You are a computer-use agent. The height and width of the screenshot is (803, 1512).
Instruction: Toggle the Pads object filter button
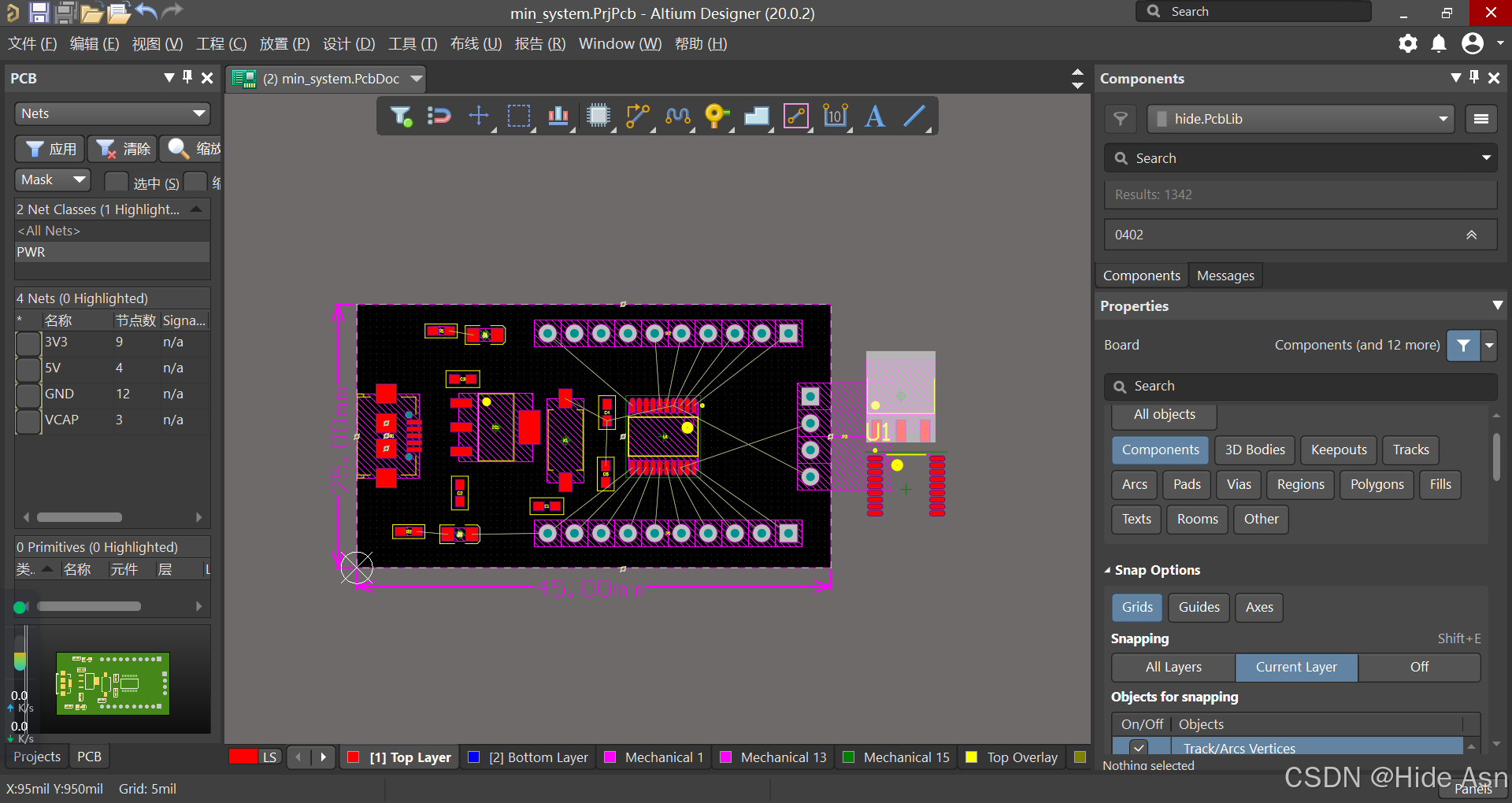(x=1187, y=484)
